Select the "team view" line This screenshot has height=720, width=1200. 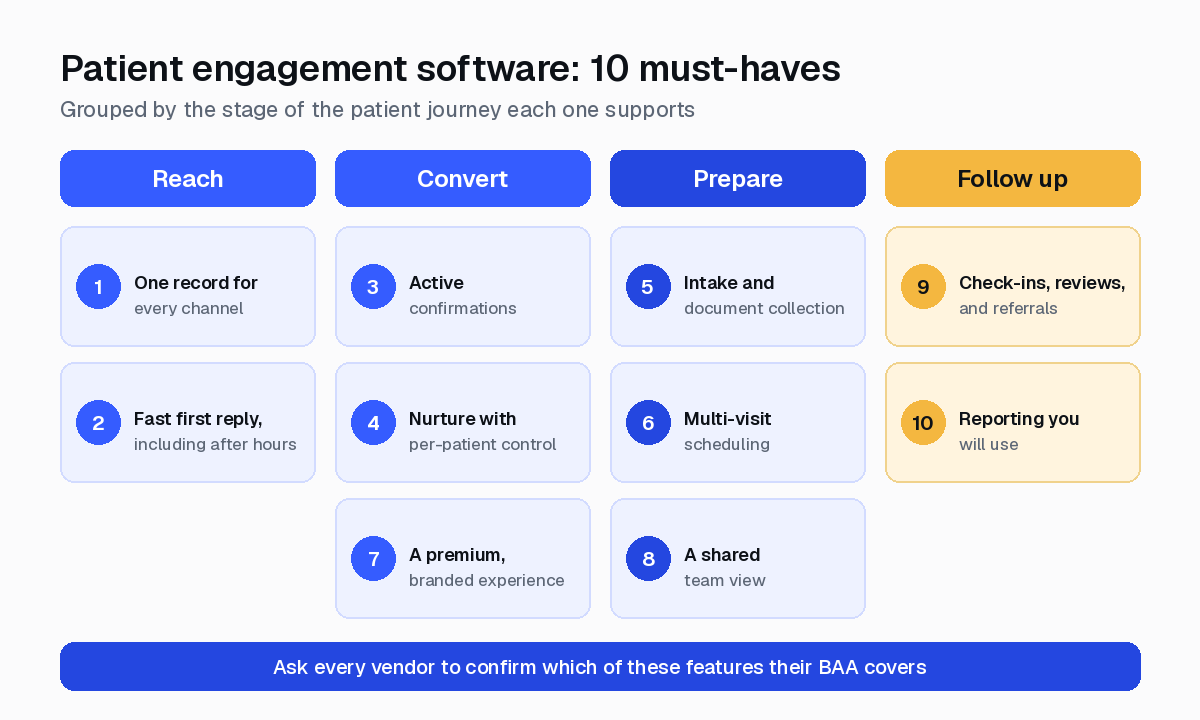point(725,580)
